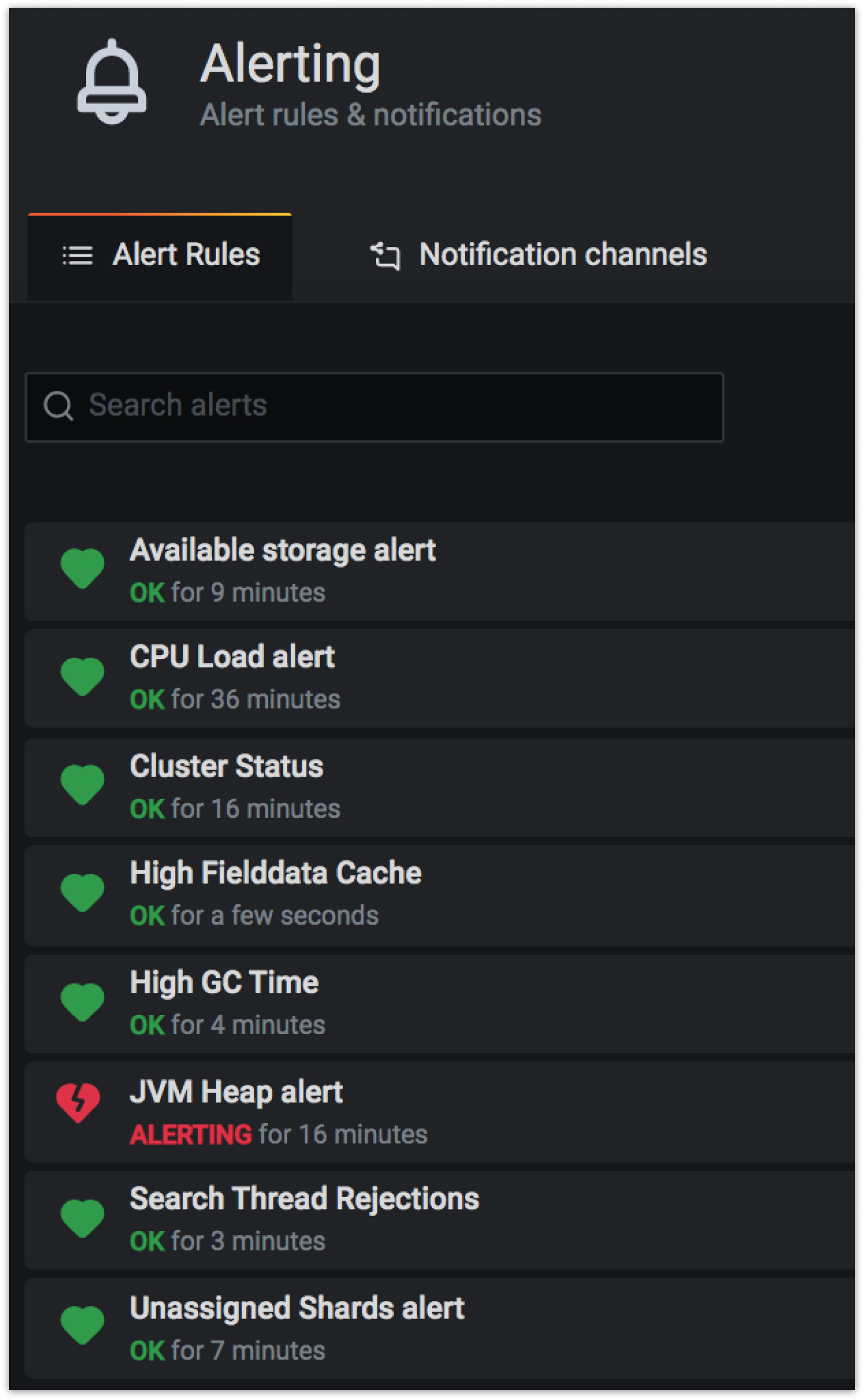Click green heart for Unassigned Shards alert
The width and height of the screenshot is (864, 1400).
coord(82,1325)
